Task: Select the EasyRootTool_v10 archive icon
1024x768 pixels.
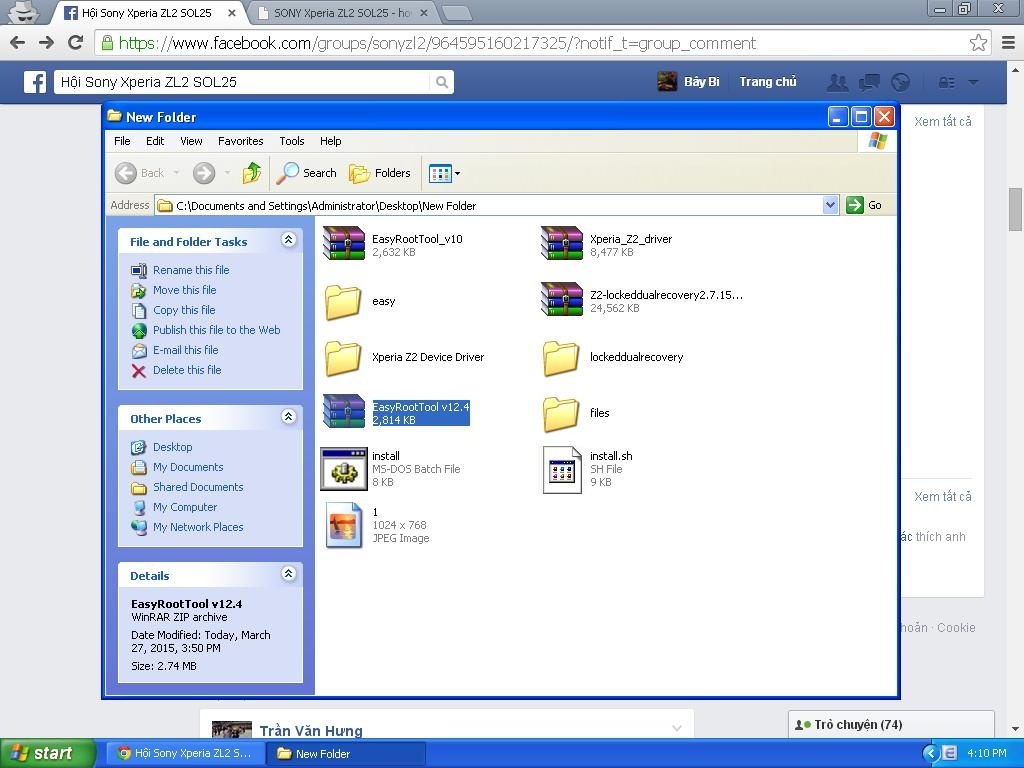Action: (x=344, y=244)
